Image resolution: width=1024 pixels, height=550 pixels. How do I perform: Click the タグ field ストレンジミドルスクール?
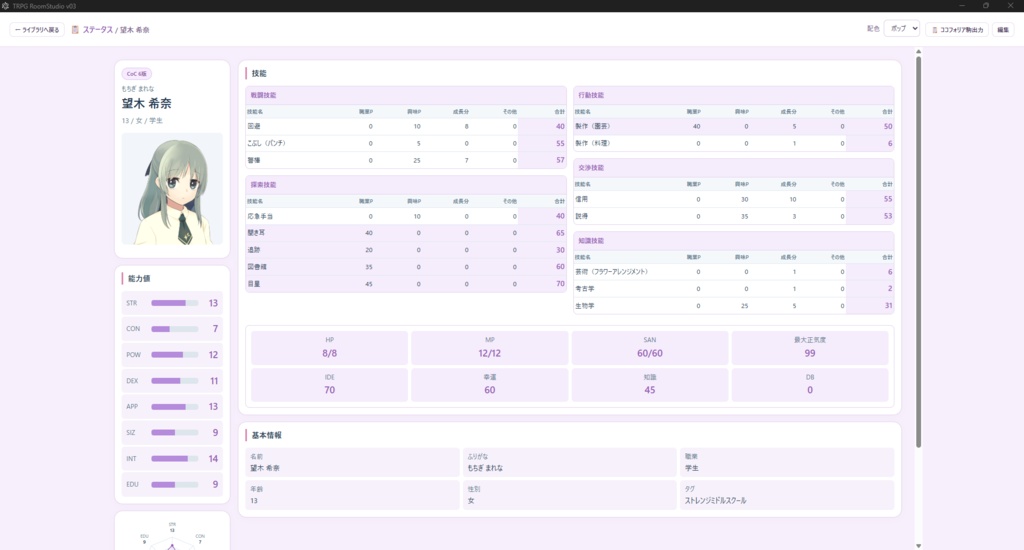(787, 495)
